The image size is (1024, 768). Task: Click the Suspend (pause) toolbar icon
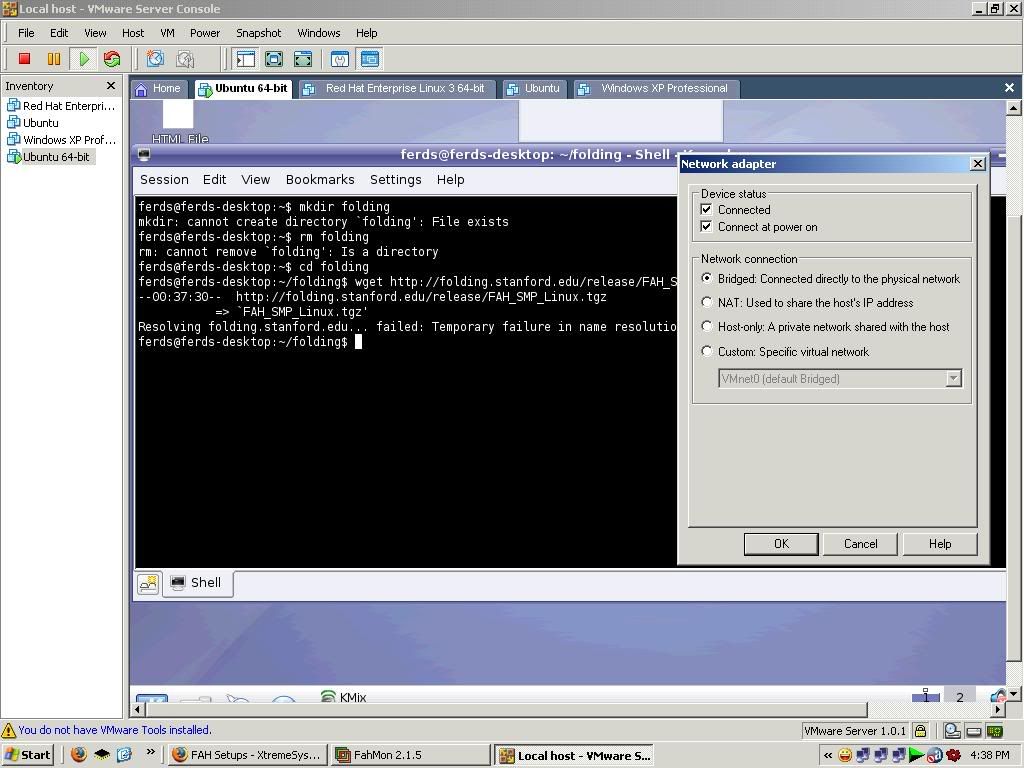click(54, 59)
